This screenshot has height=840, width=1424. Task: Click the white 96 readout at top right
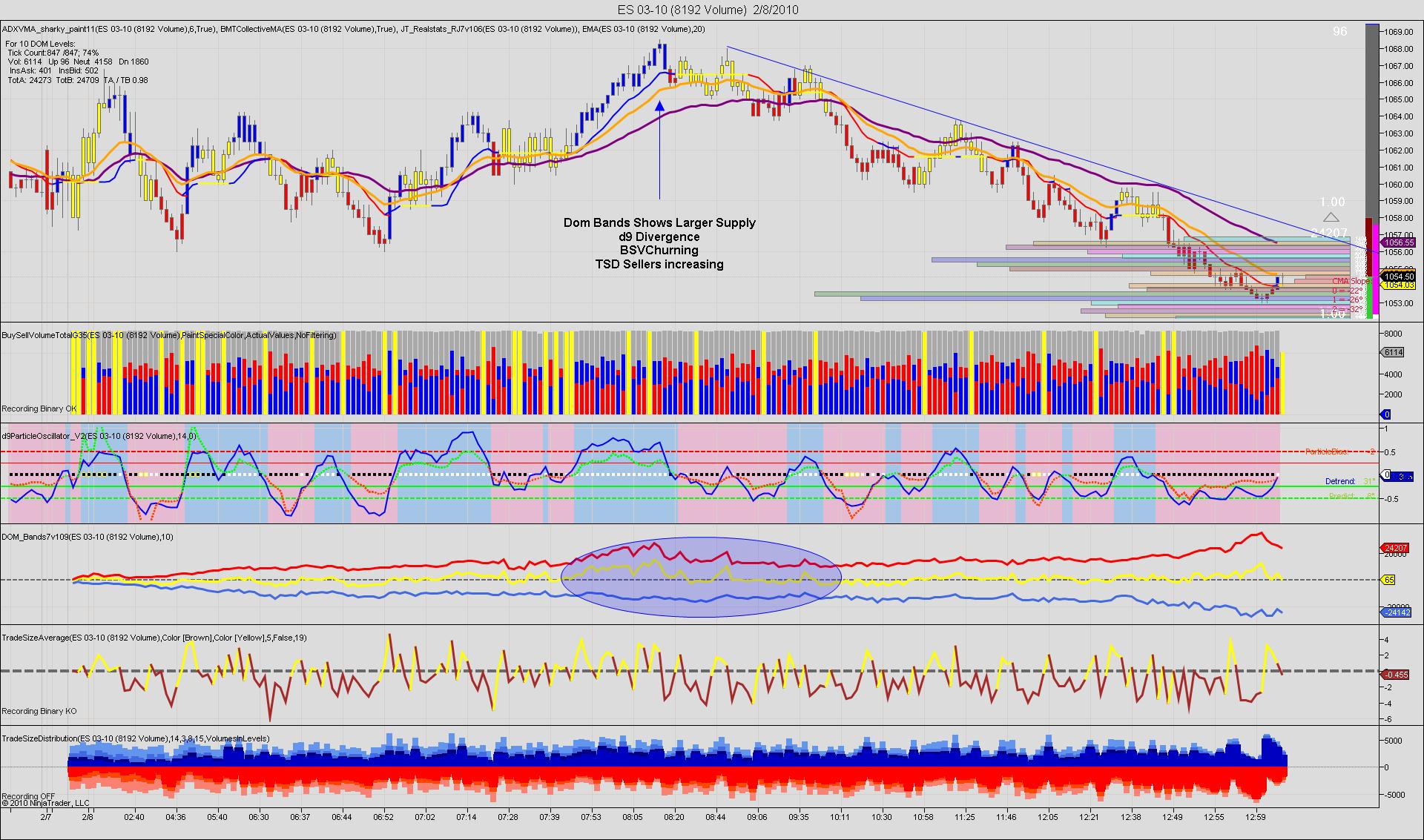[x=1339, y=31]
